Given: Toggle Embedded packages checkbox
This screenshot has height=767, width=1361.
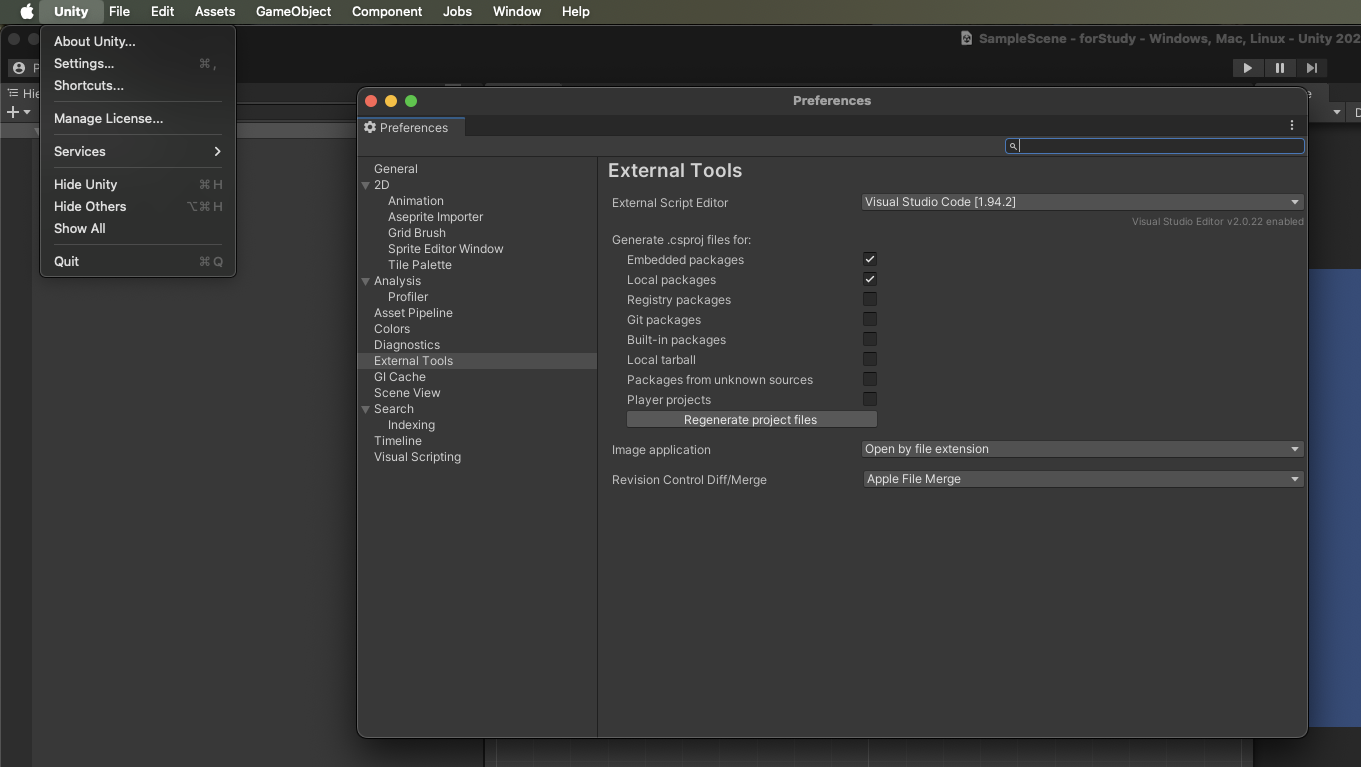Looking at the screenshot, I should (870, 260).
